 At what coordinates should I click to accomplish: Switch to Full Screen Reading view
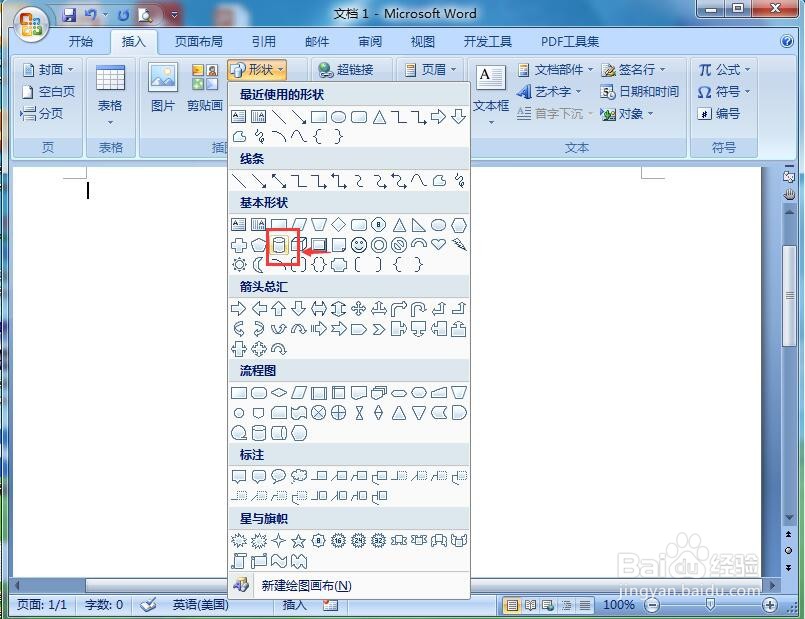point(530,605)
